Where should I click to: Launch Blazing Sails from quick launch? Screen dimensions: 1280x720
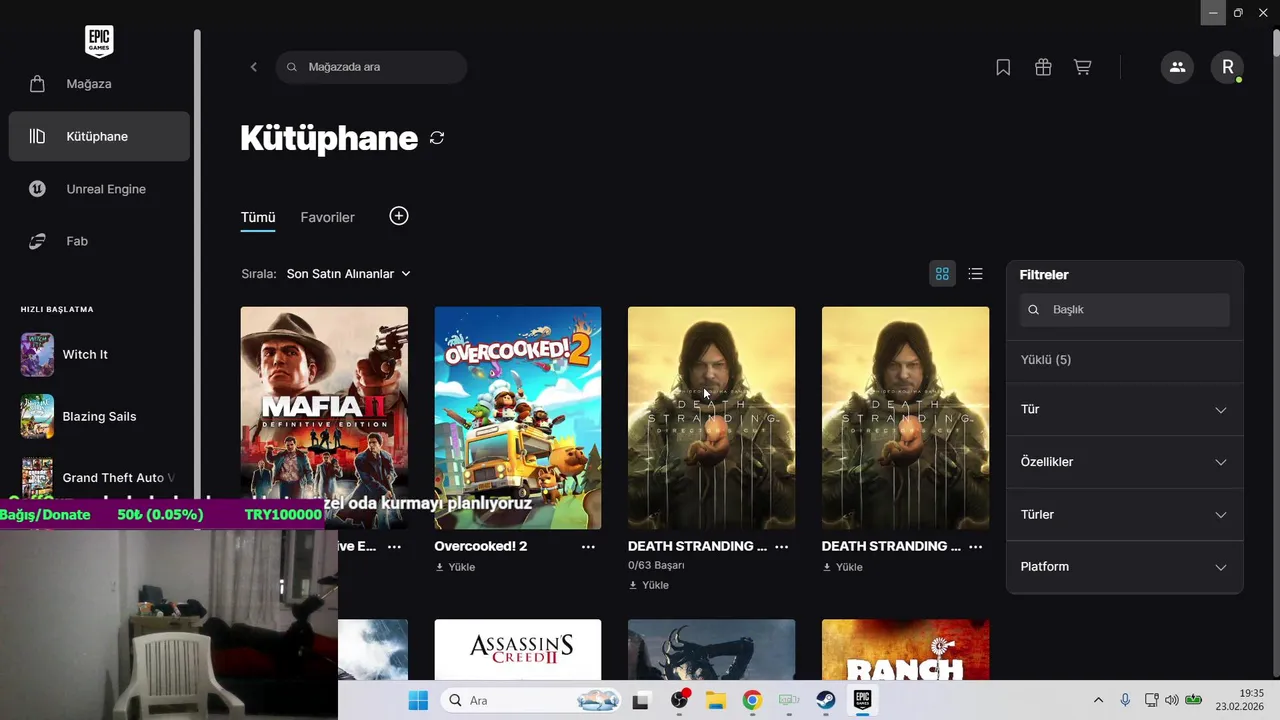coord(99,416)
